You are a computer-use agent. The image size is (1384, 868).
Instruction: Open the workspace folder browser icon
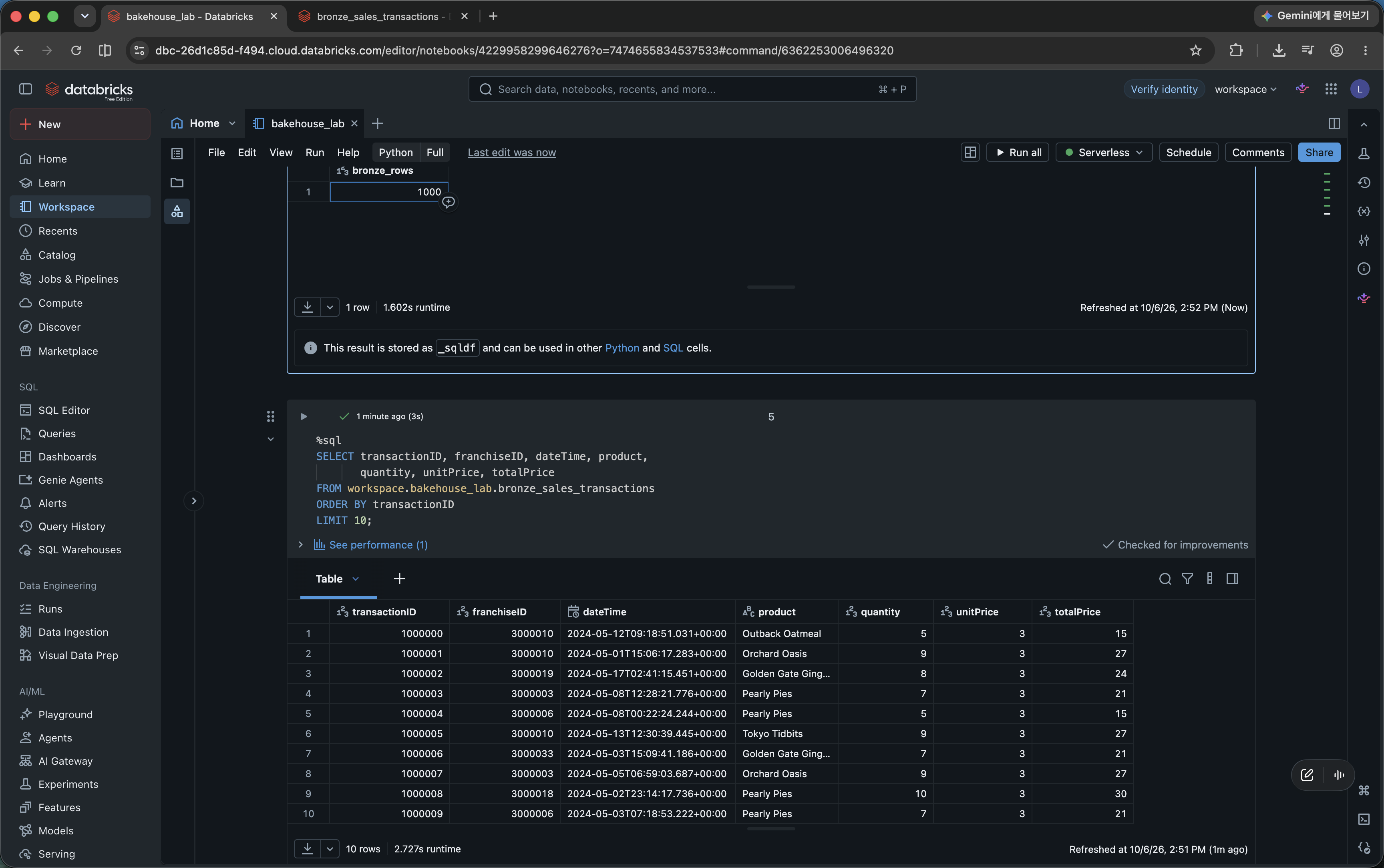(x=177, y=183)
